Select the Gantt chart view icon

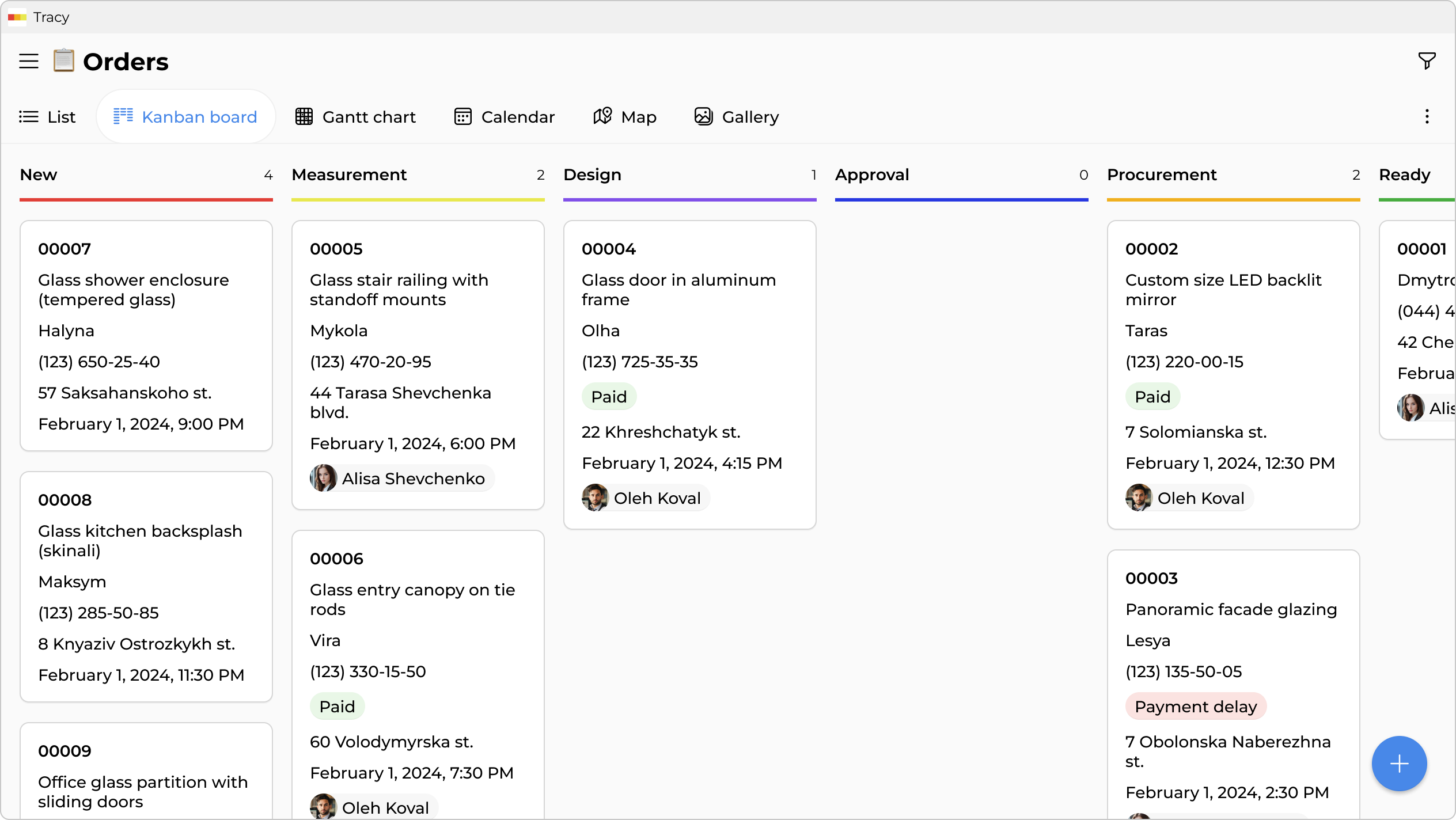[x=305, y=116]
